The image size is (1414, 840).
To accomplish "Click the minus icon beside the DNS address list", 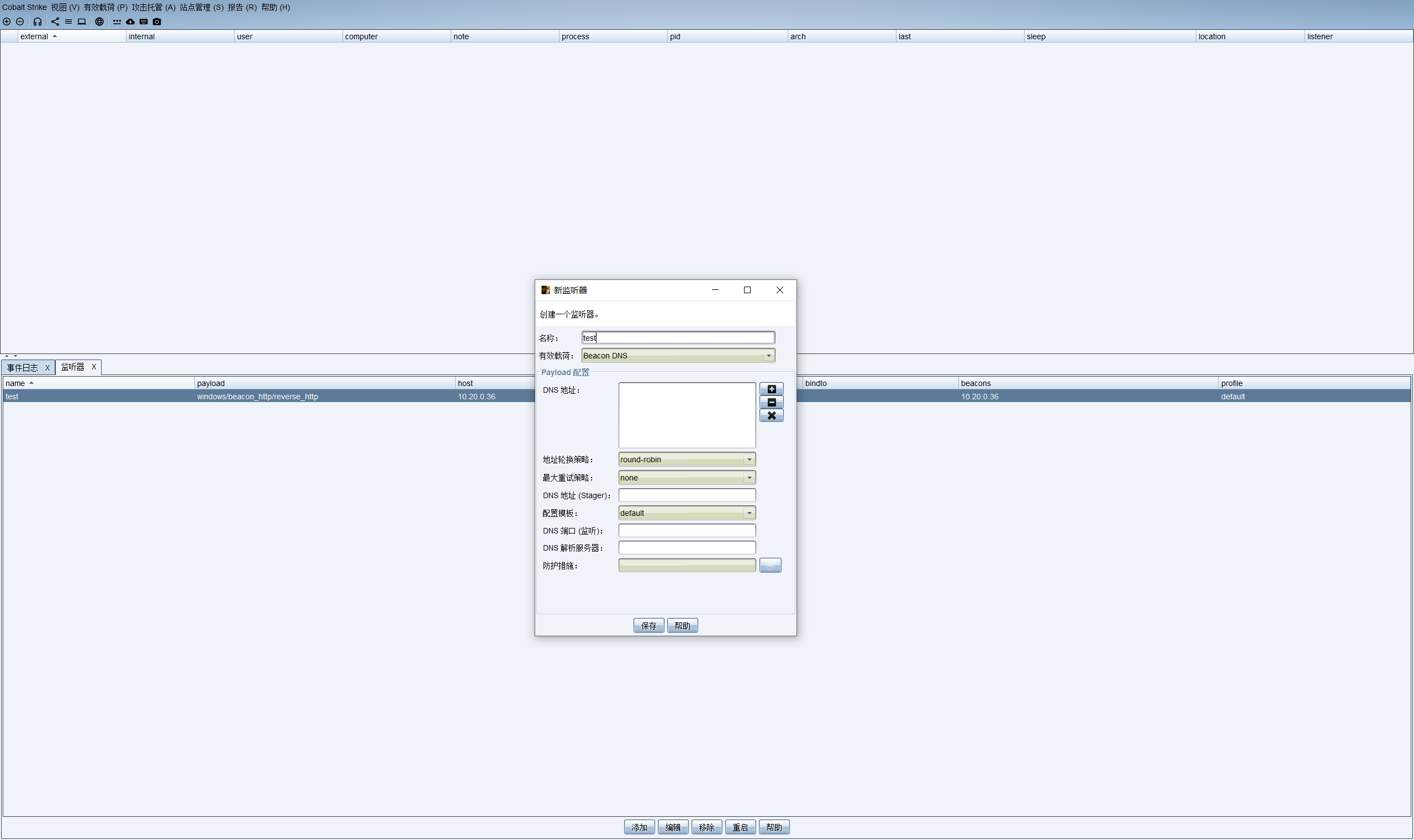I will point(771,403).
